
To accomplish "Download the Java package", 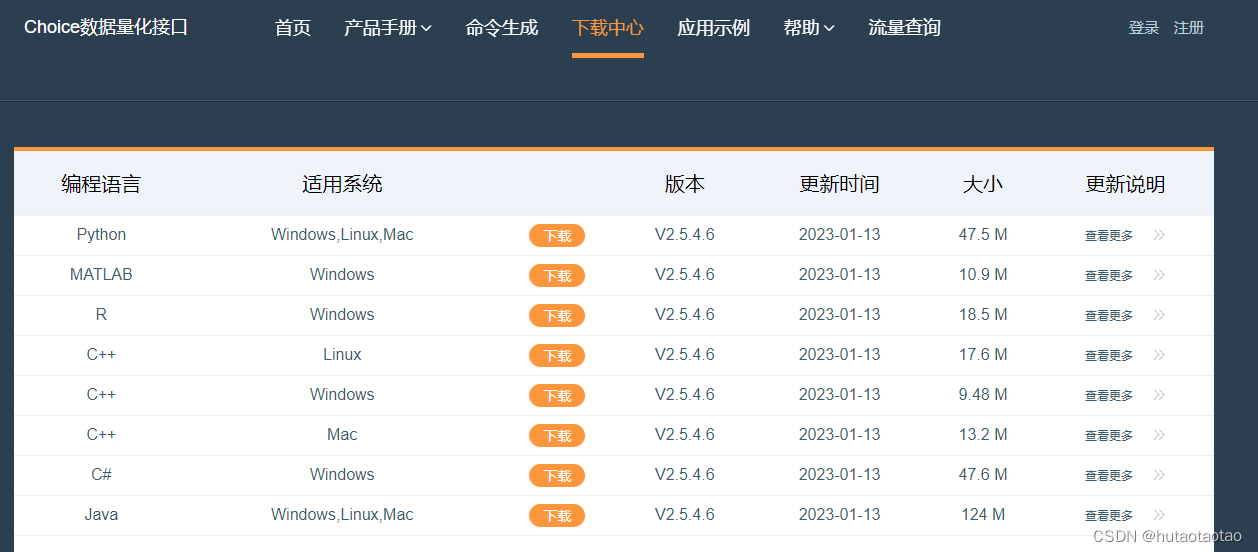I will (x=557, y=516).
